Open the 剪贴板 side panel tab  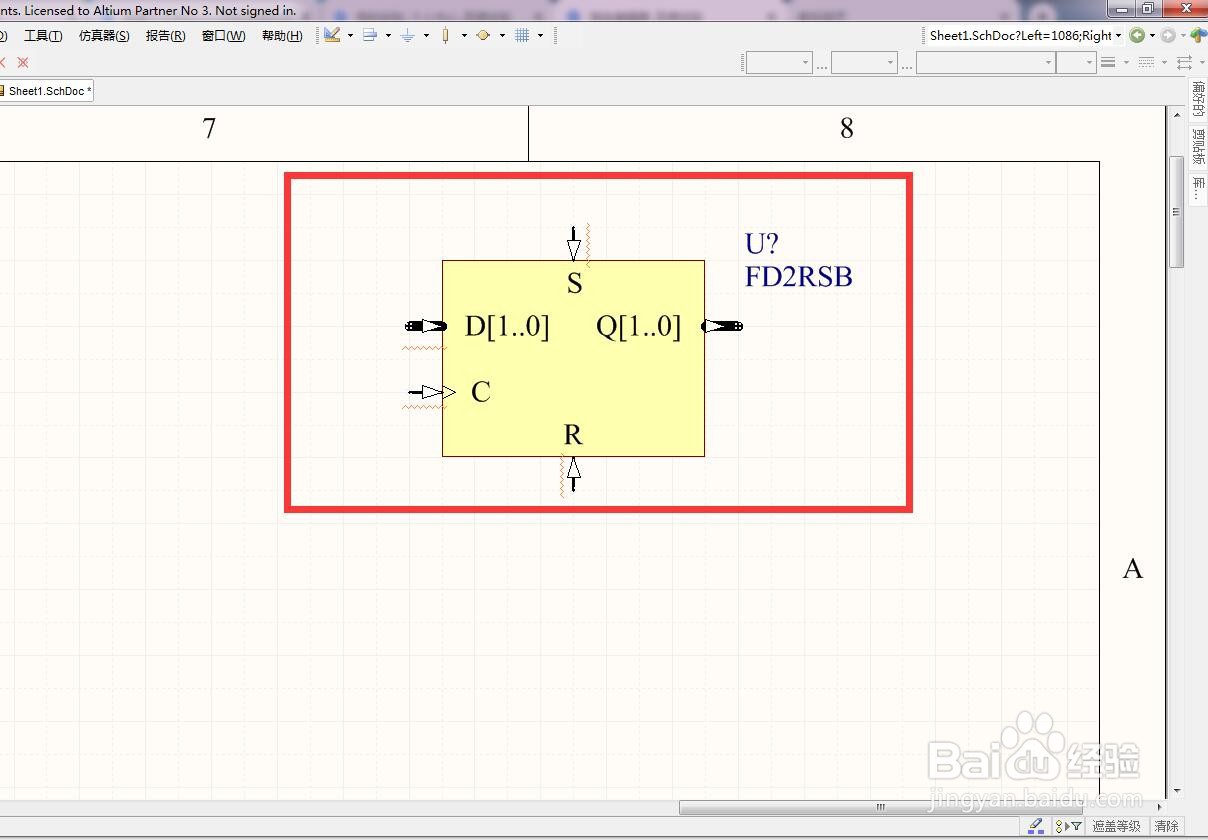coord(1198,146)
